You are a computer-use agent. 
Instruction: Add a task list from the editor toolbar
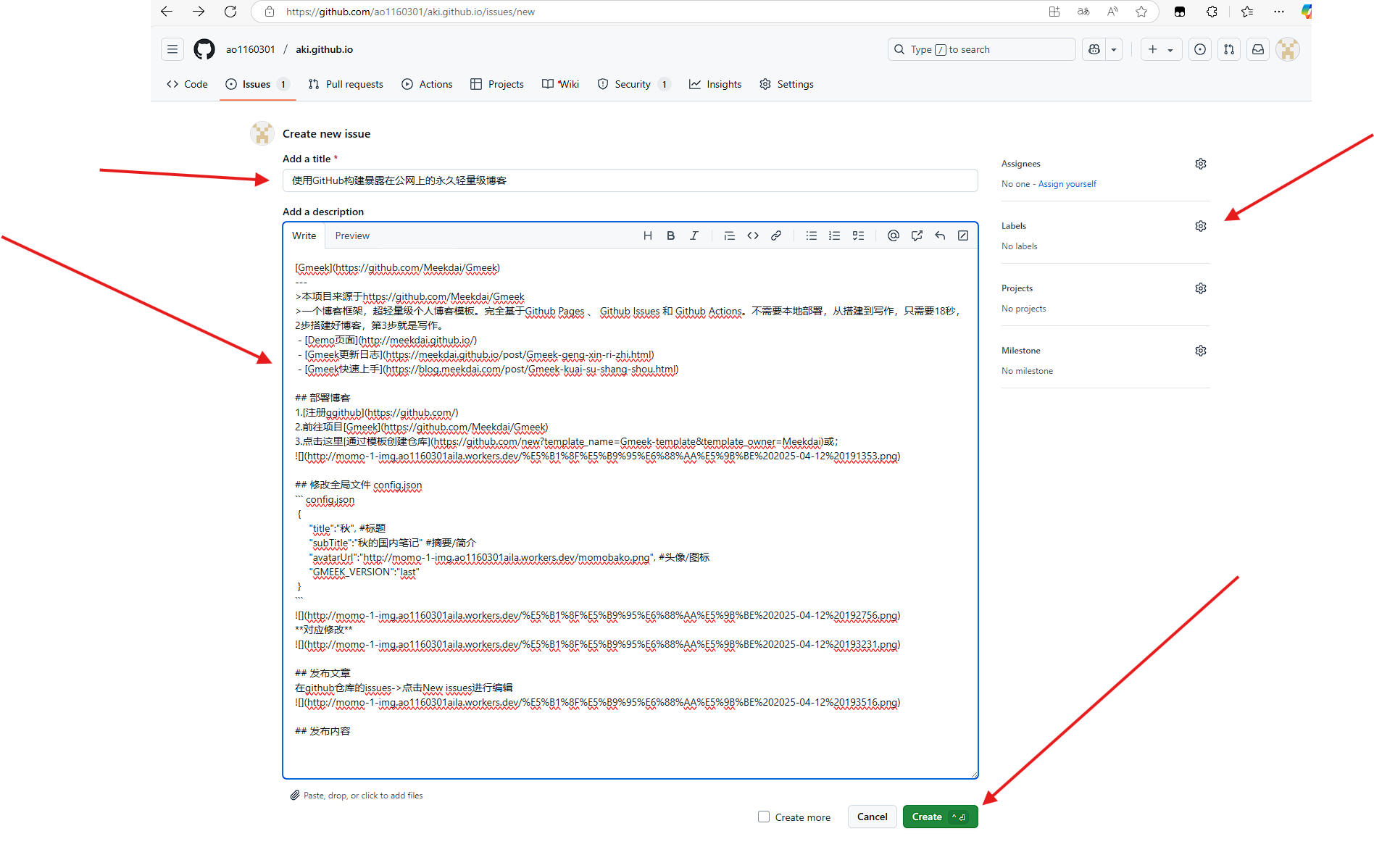pos(858,235)
